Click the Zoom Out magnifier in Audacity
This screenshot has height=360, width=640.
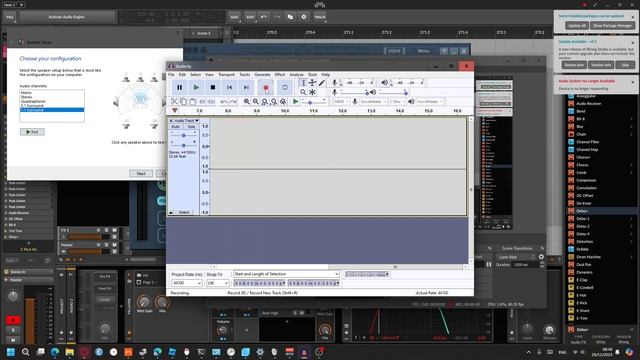pos(256,102)
